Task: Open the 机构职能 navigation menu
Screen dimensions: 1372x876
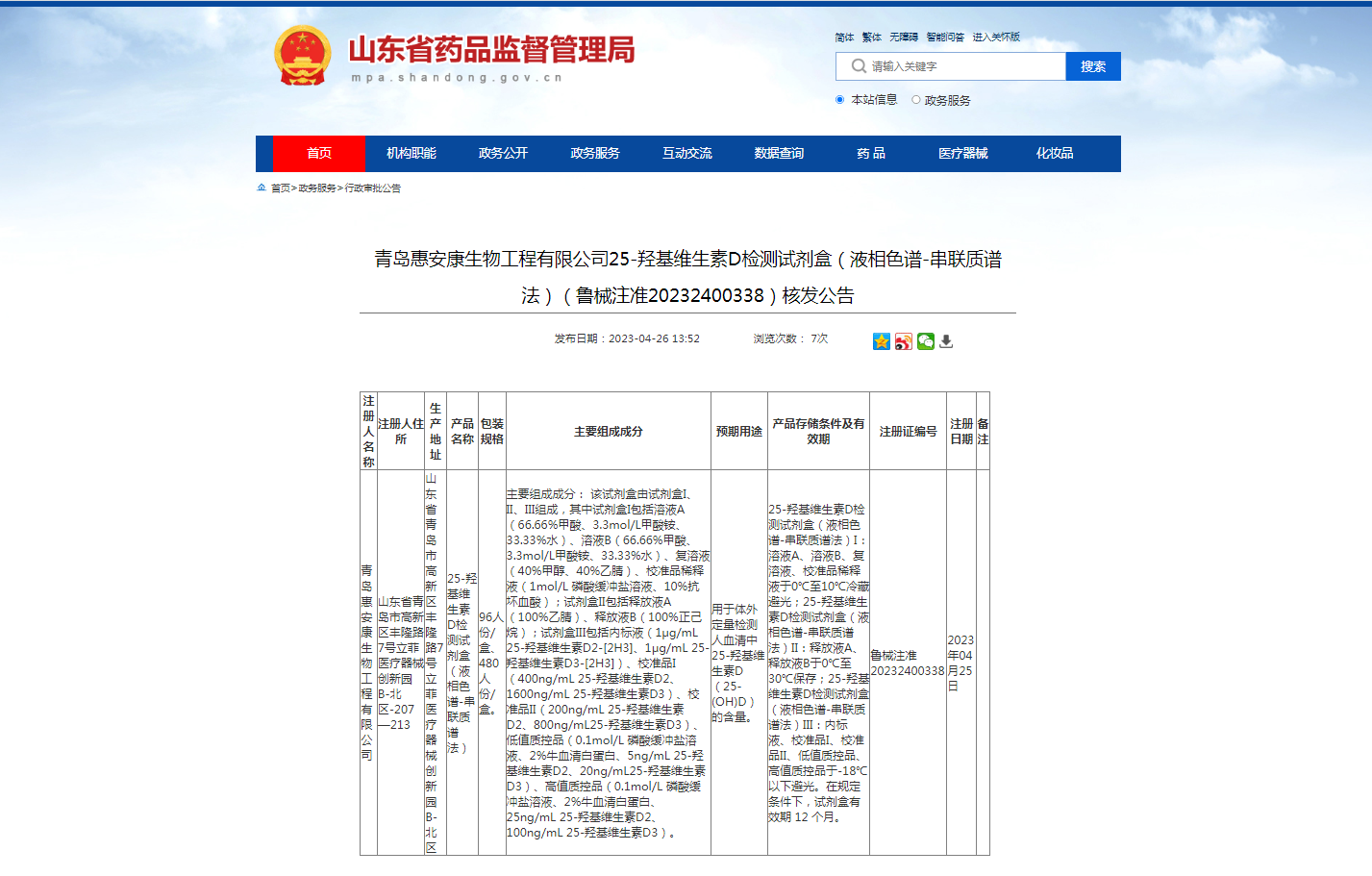Action: pos(411,154)
